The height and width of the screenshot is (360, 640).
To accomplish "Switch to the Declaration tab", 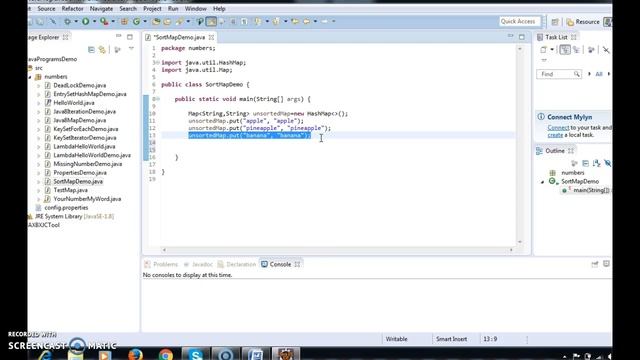I will click(x=237, y=264).
